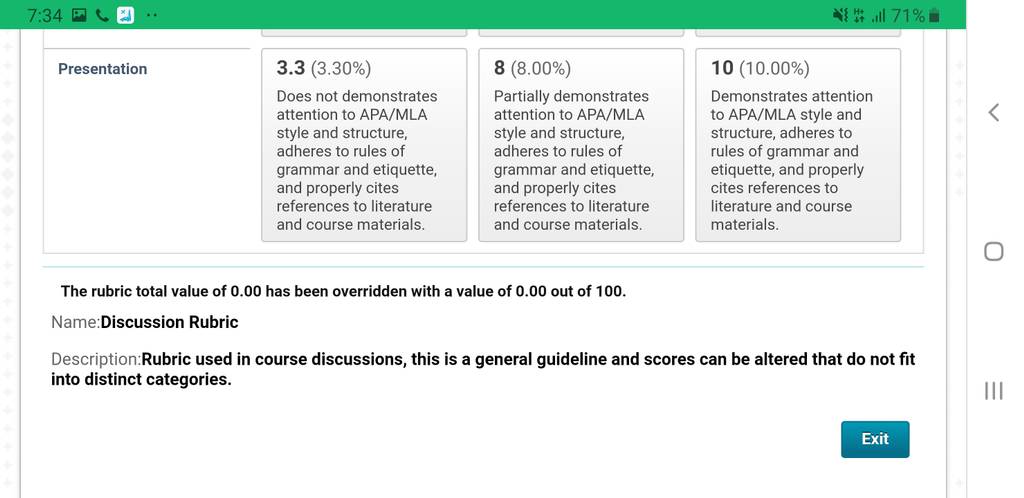
Task: Tap the battery icon showing 71%
Action: click(x=935, y=15)
